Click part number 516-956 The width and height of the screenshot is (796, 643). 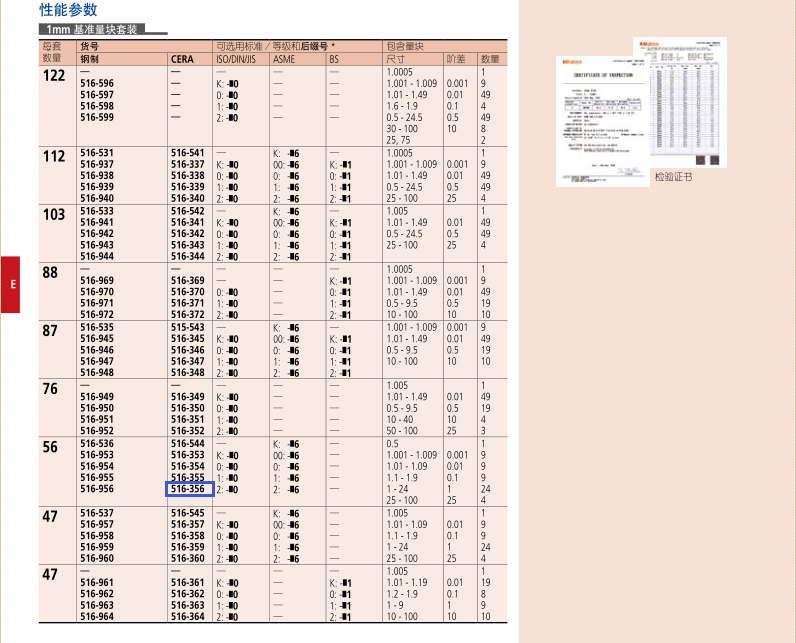tap(97, 489)
